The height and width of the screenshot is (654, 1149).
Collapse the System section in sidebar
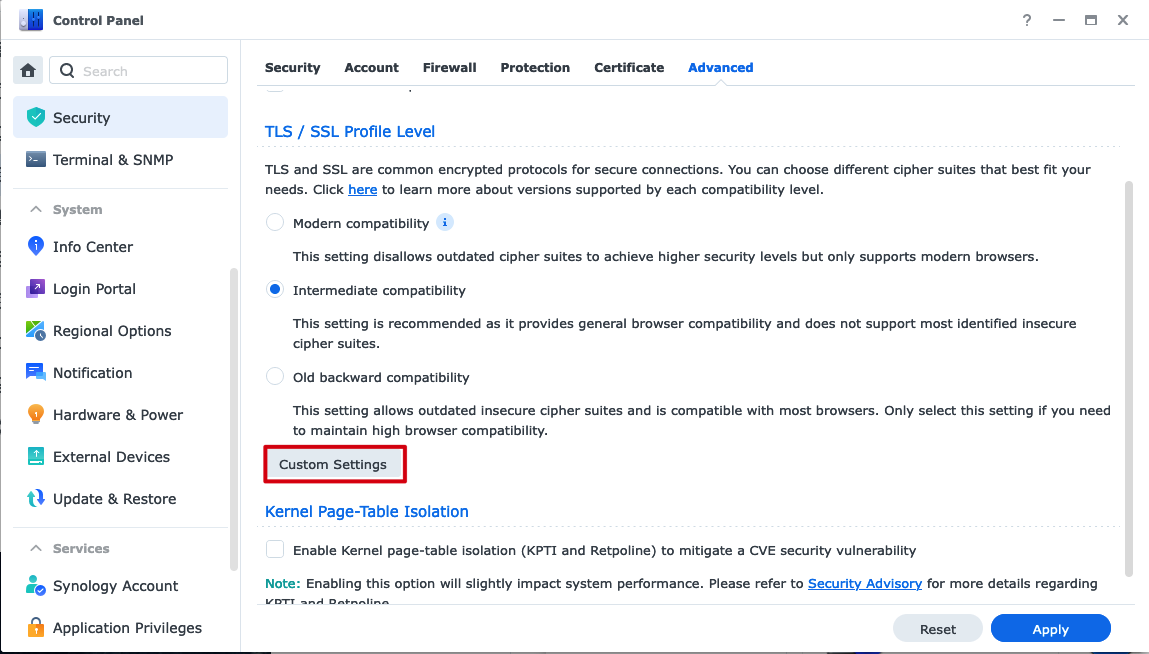(36, 209)
